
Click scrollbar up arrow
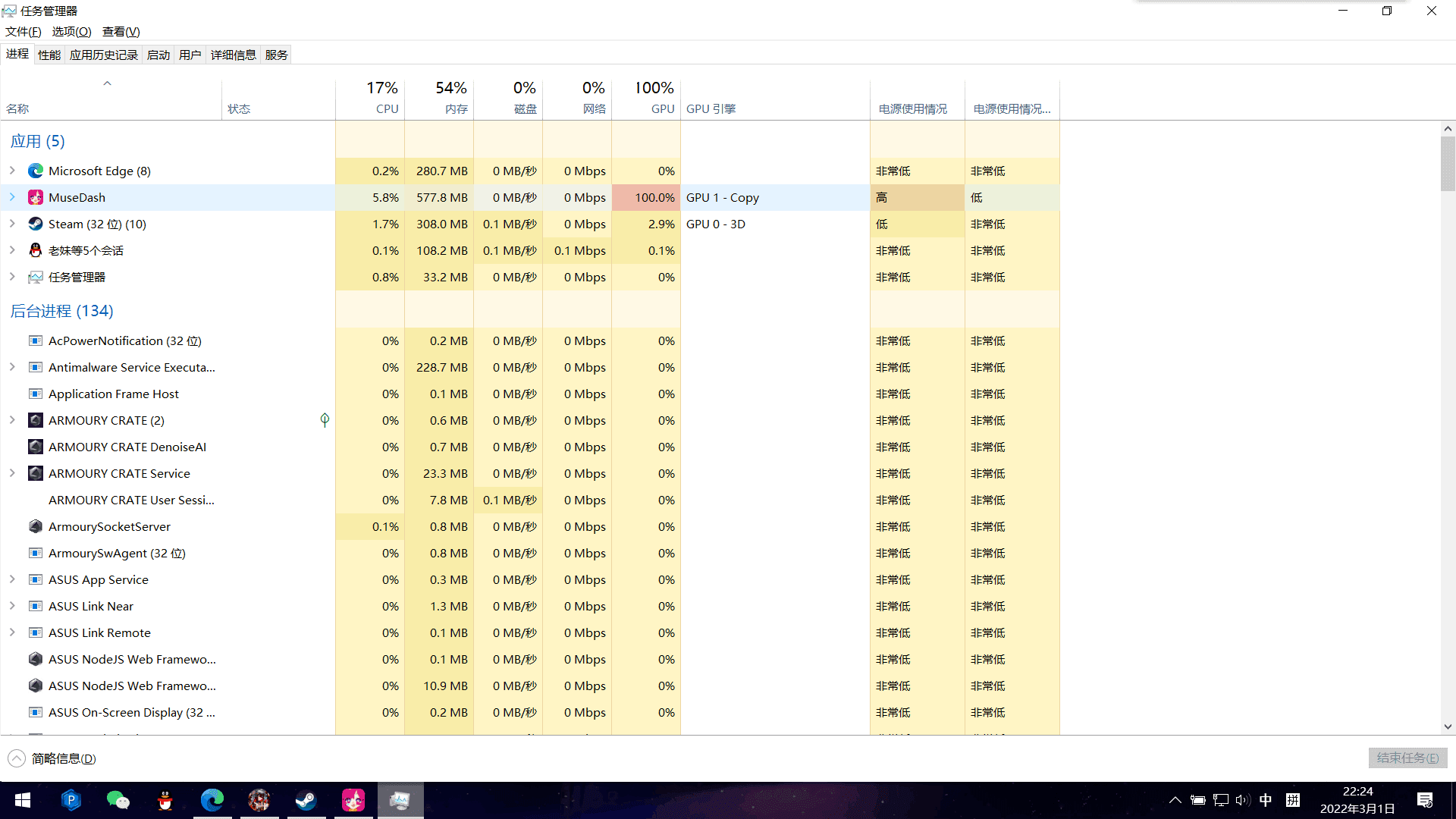pos(1448,129)
